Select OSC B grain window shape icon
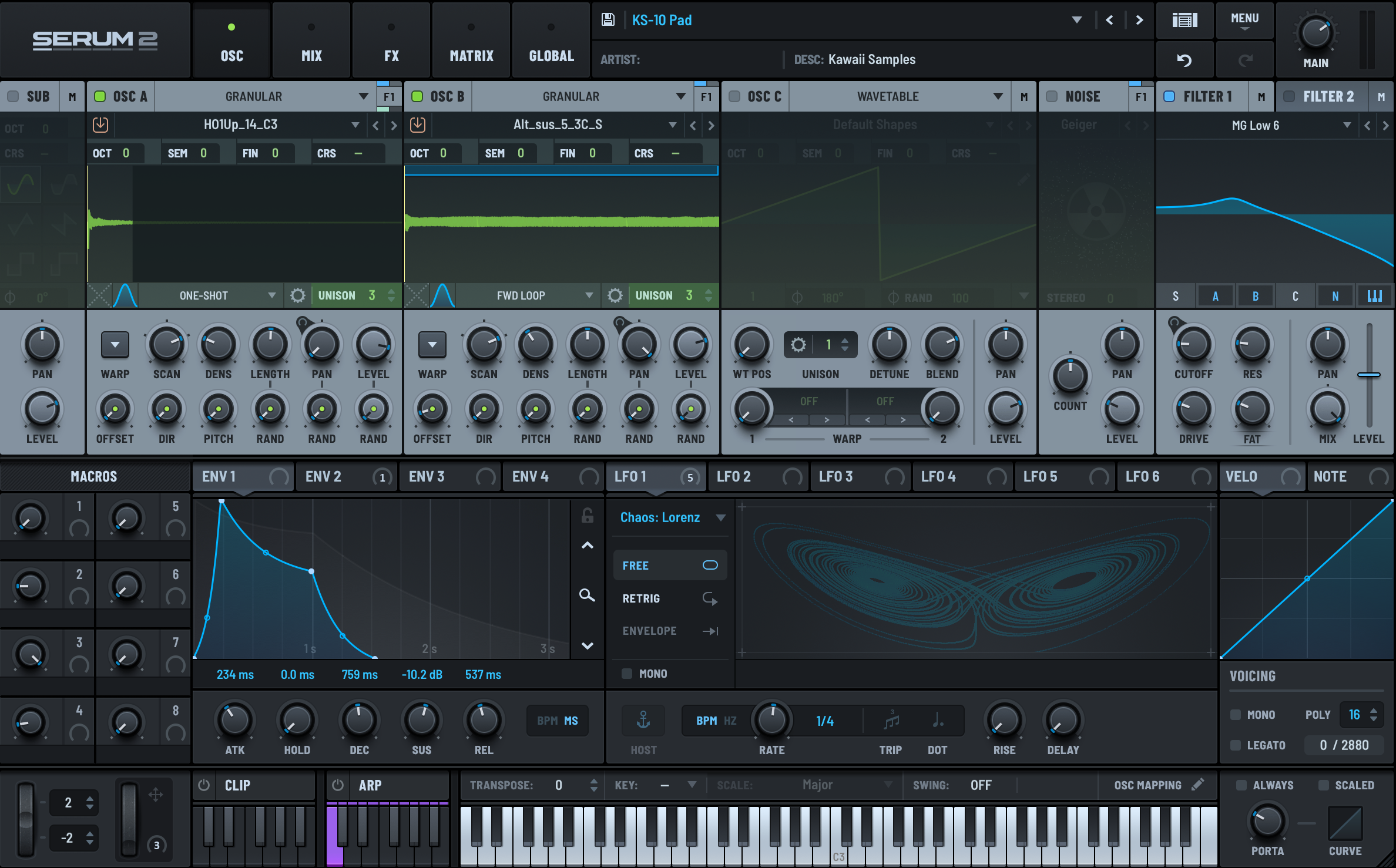Viewport: 1396px width, 868px height. click(x=442, y=295)
